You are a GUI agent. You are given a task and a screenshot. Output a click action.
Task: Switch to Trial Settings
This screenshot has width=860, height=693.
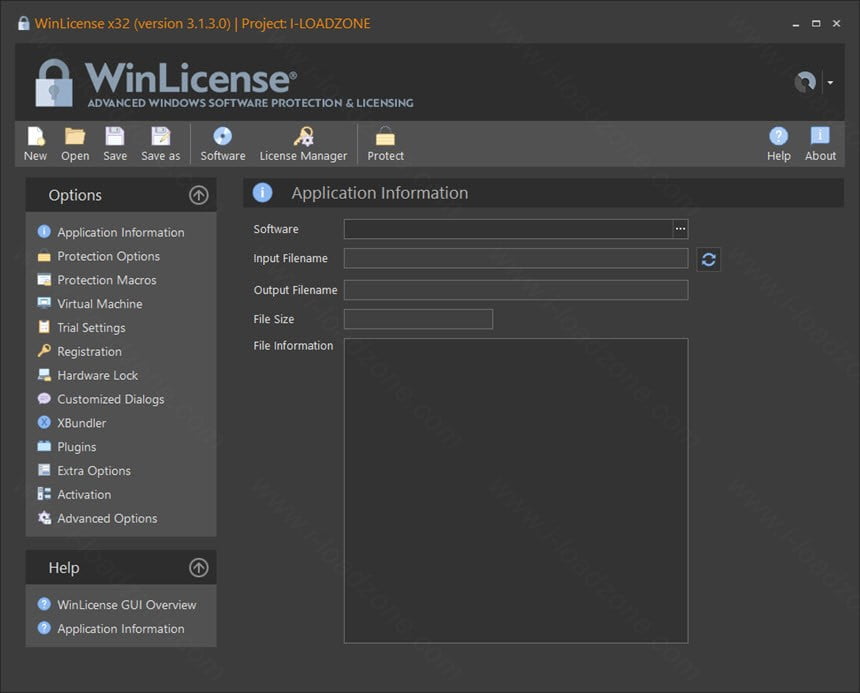pyautogui.click(x=91, y=328)
